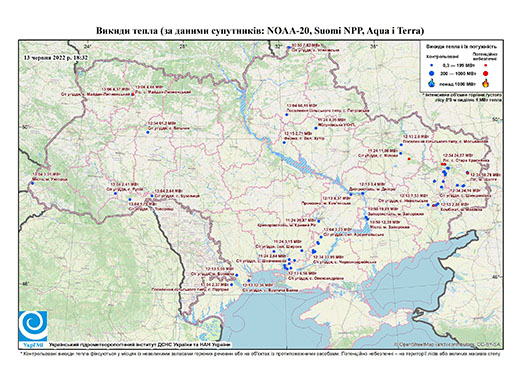Click the topmost blue marker with 7,82 МВт label
Viewport: 520px width, 368px height.
point(289,48)
